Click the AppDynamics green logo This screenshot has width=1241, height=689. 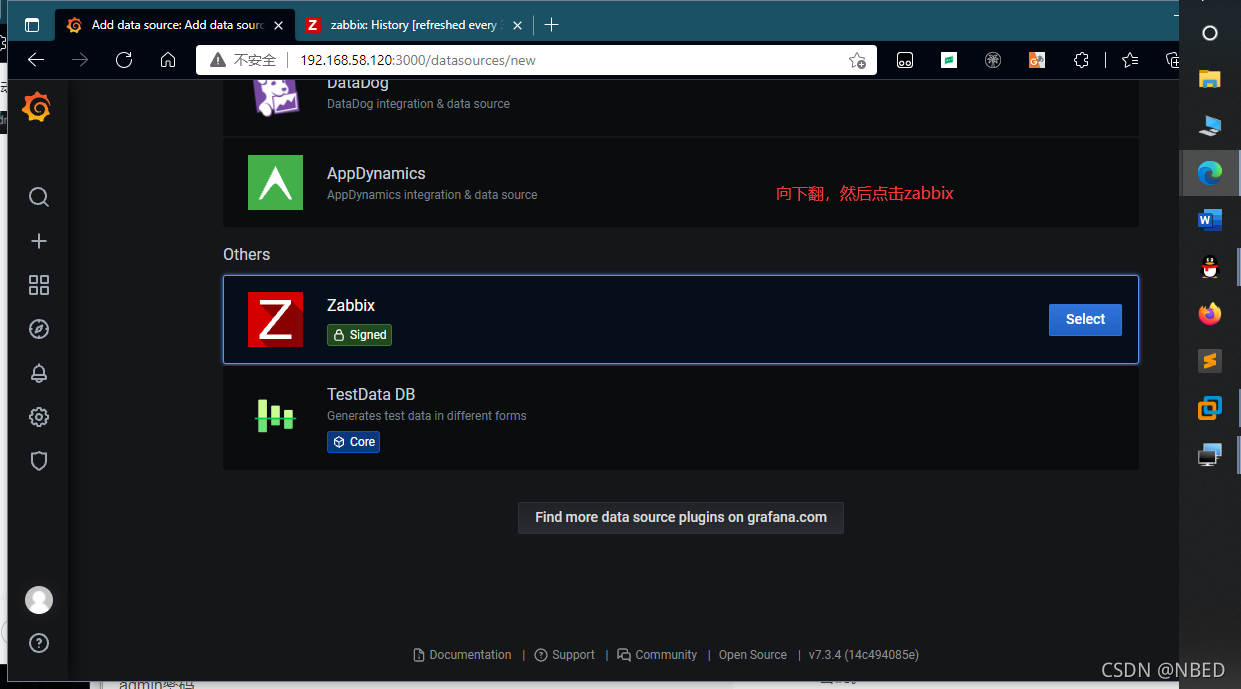coord(275,182)
